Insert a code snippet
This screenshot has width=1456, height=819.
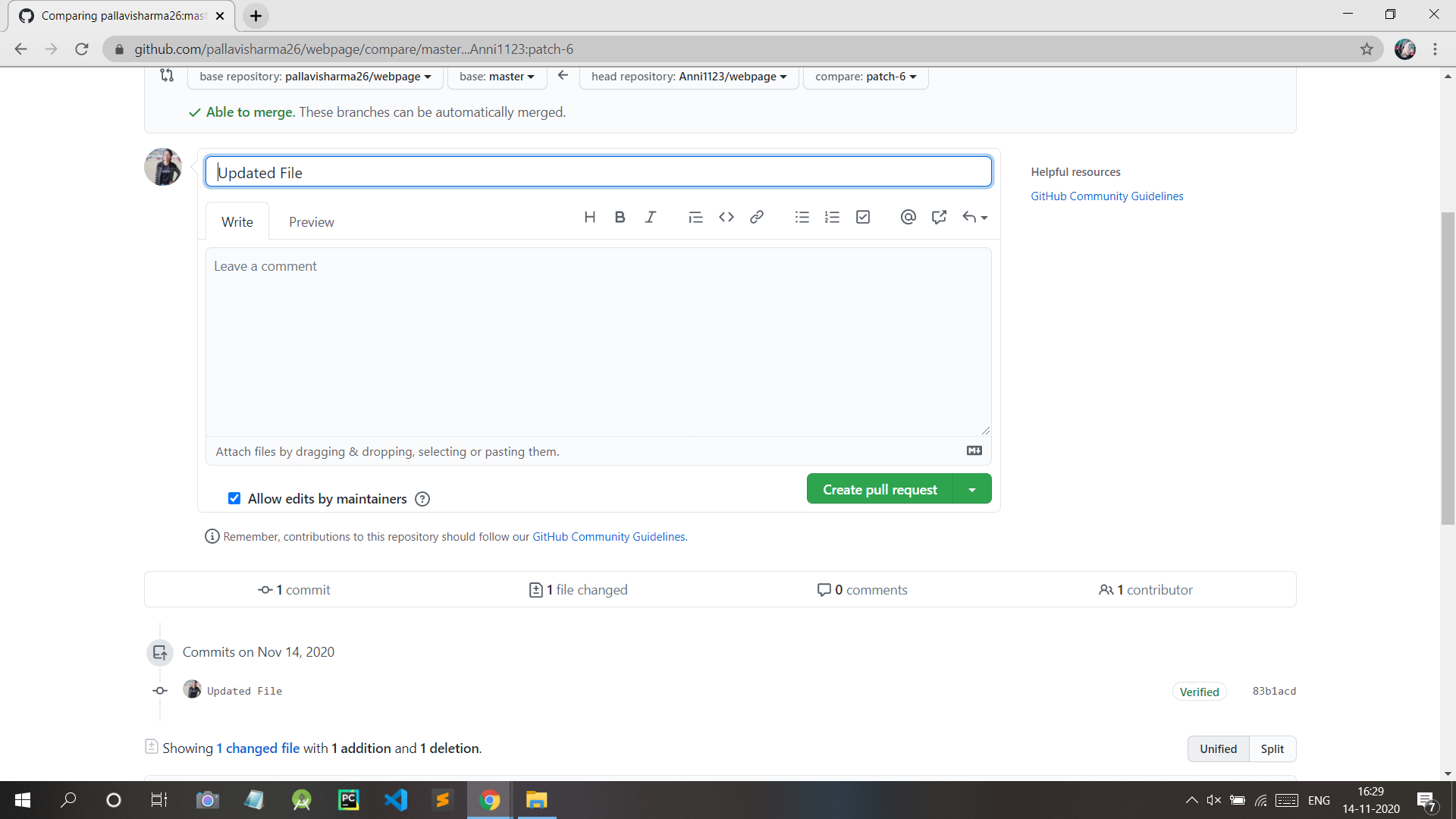[726, 218]
